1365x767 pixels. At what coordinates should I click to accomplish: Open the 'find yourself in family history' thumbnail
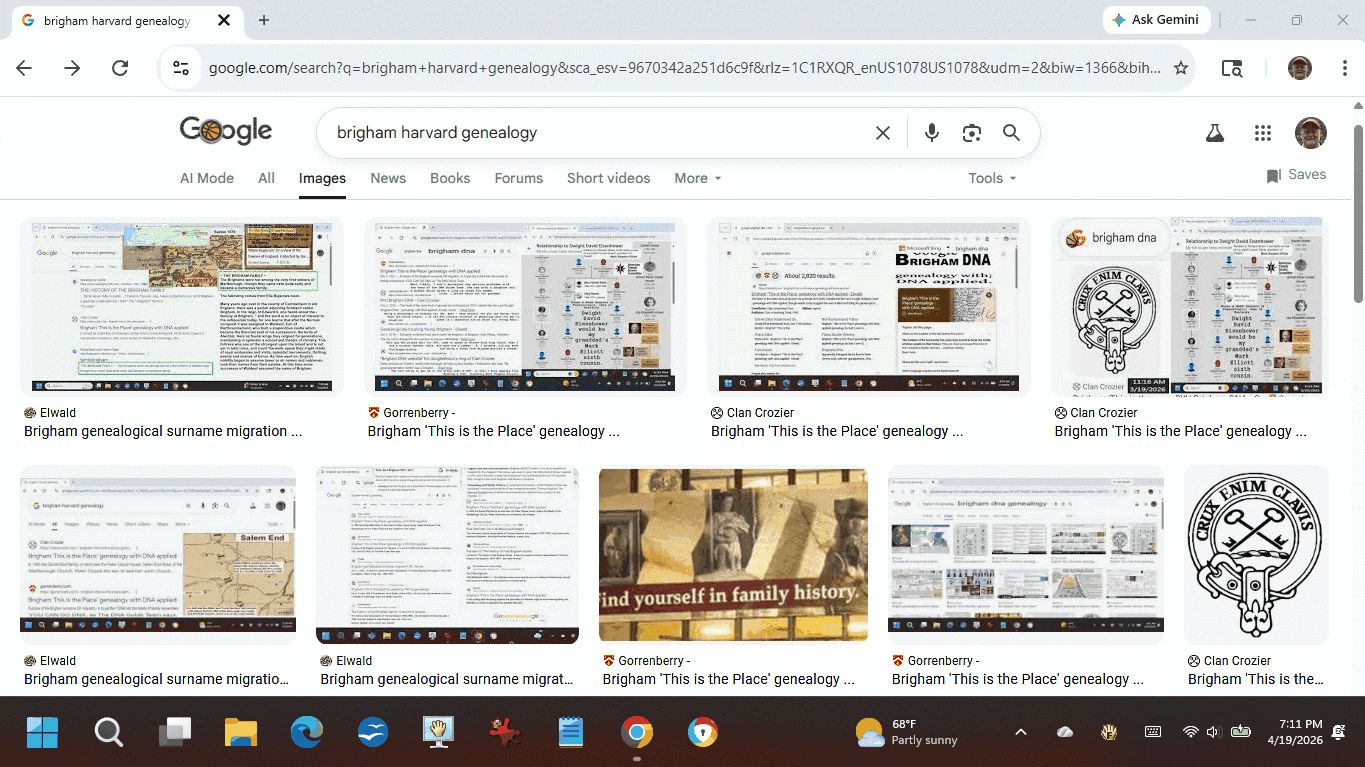[x=733, y=555]
